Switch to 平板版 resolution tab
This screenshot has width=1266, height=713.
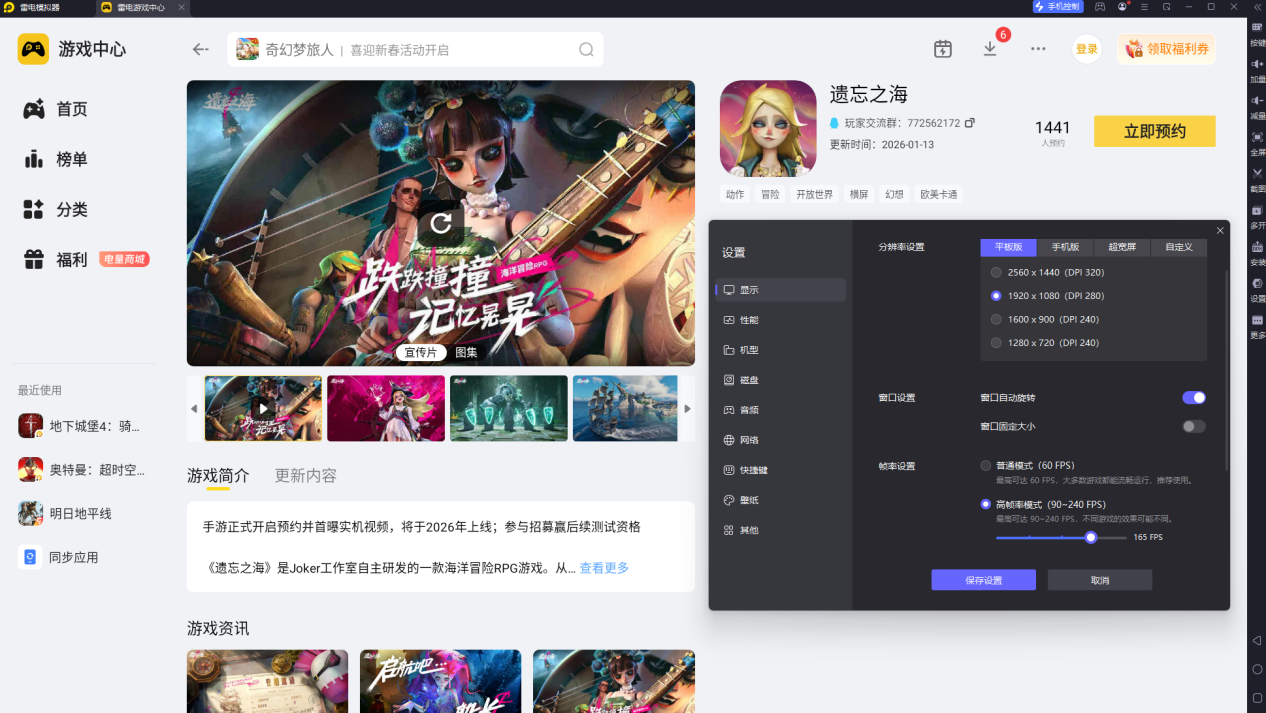(1009, 247)
